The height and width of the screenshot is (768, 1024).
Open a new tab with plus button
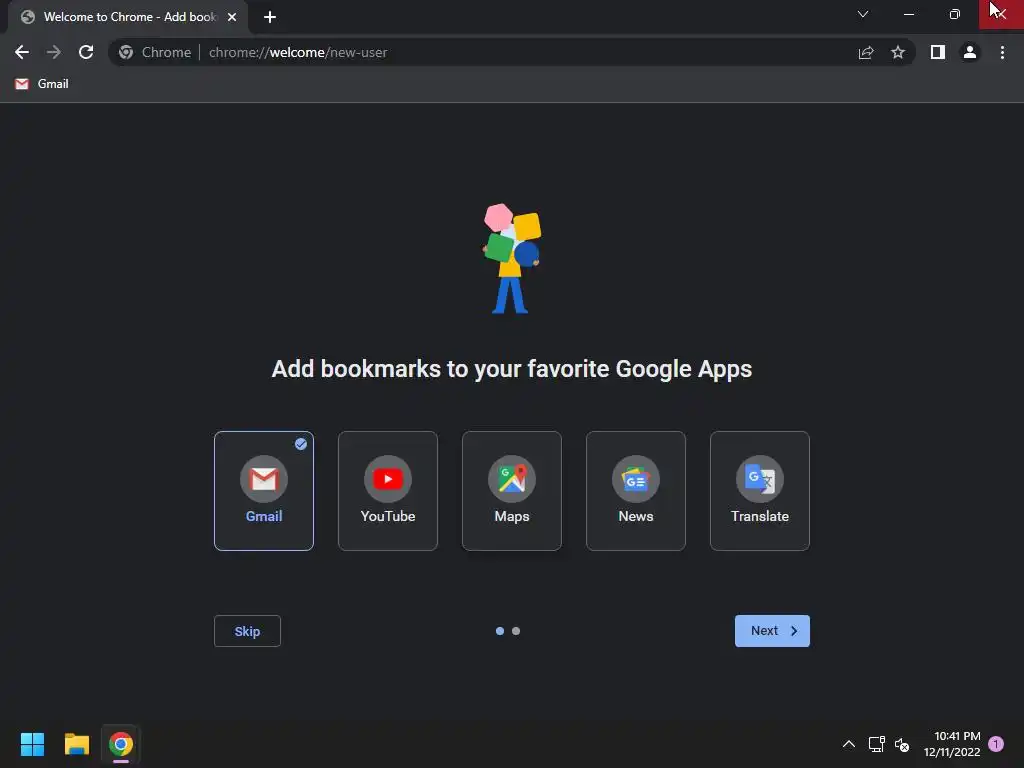[x=270, y=17]
